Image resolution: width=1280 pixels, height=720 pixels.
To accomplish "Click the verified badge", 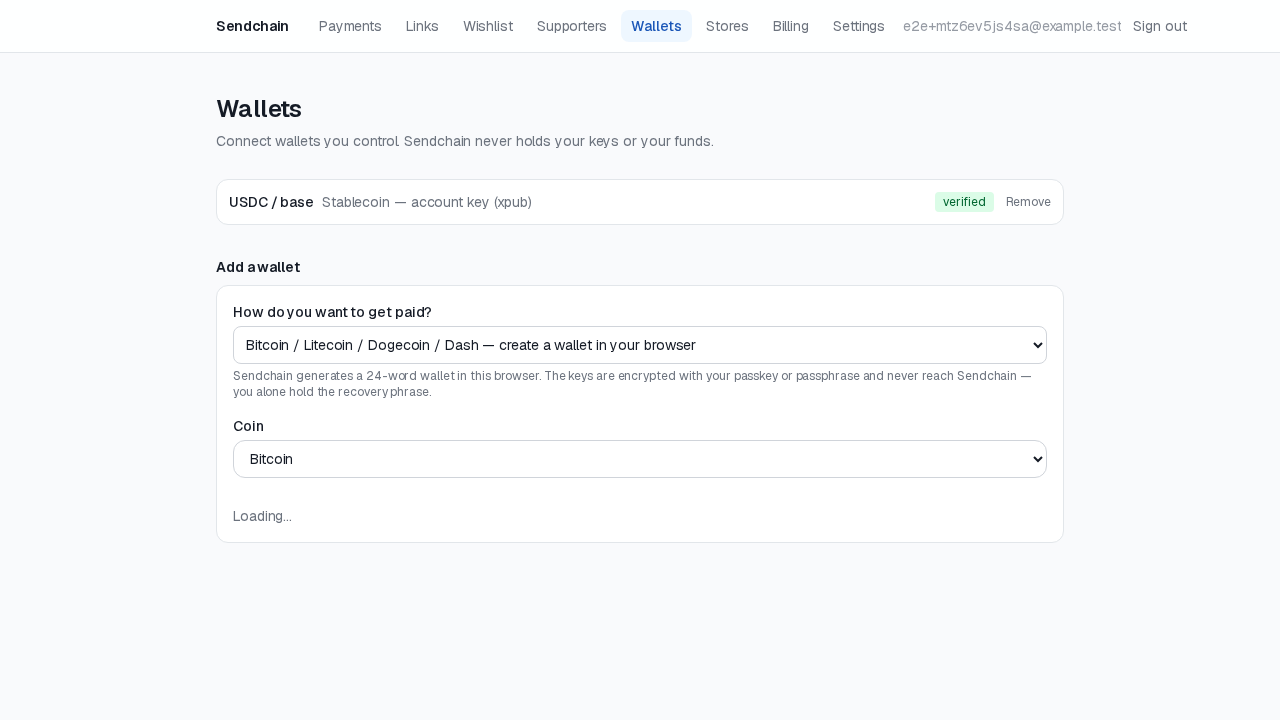I will pos(964,202).
